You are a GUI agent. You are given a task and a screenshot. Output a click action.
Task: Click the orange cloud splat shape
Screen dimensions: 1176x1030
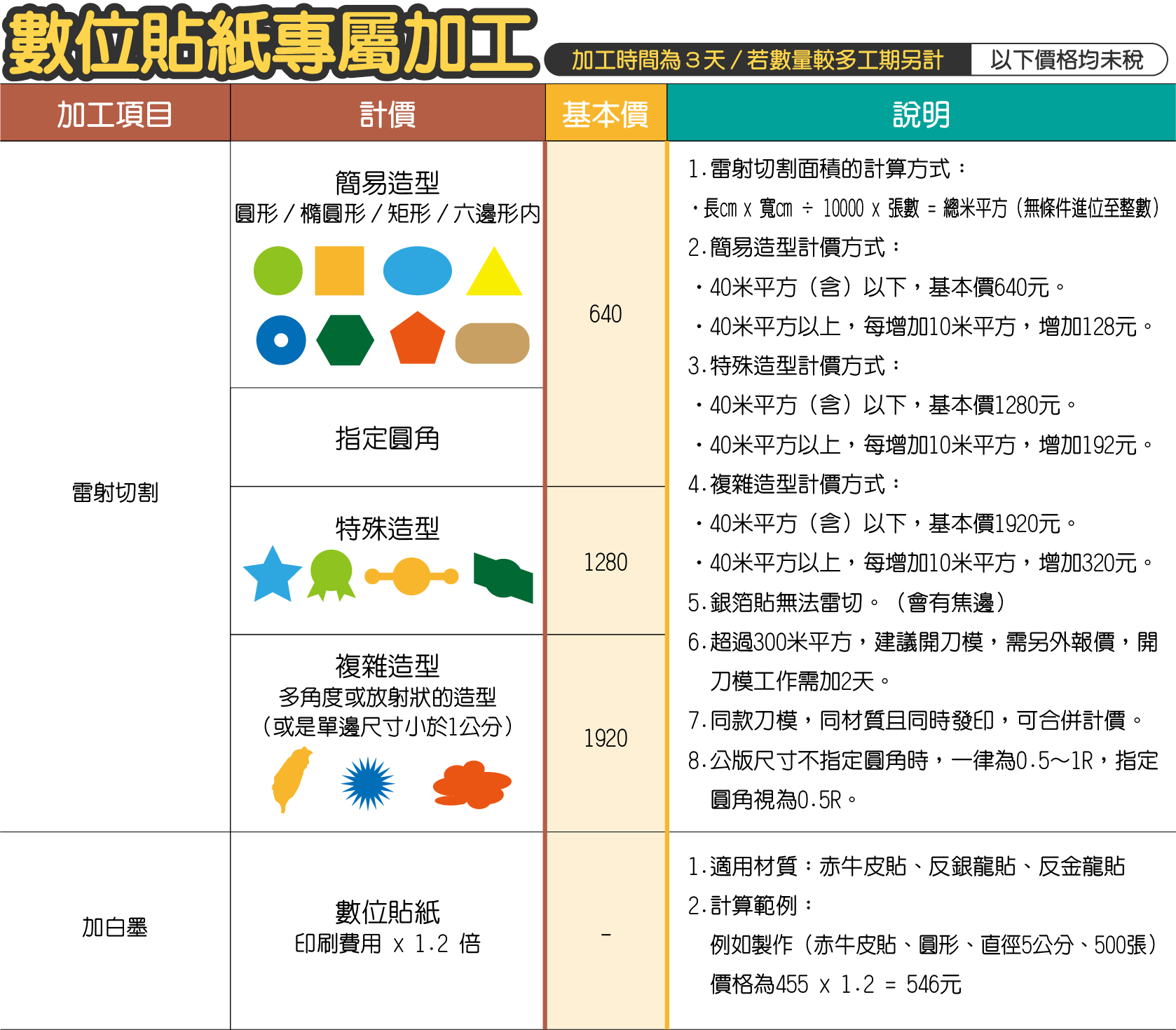472,785
